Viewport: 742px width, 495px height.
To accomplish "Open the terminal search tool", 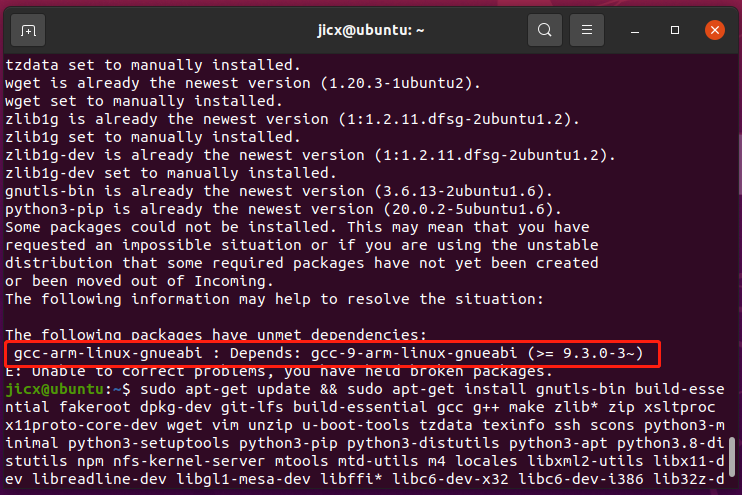I will (x=545, y=30).
